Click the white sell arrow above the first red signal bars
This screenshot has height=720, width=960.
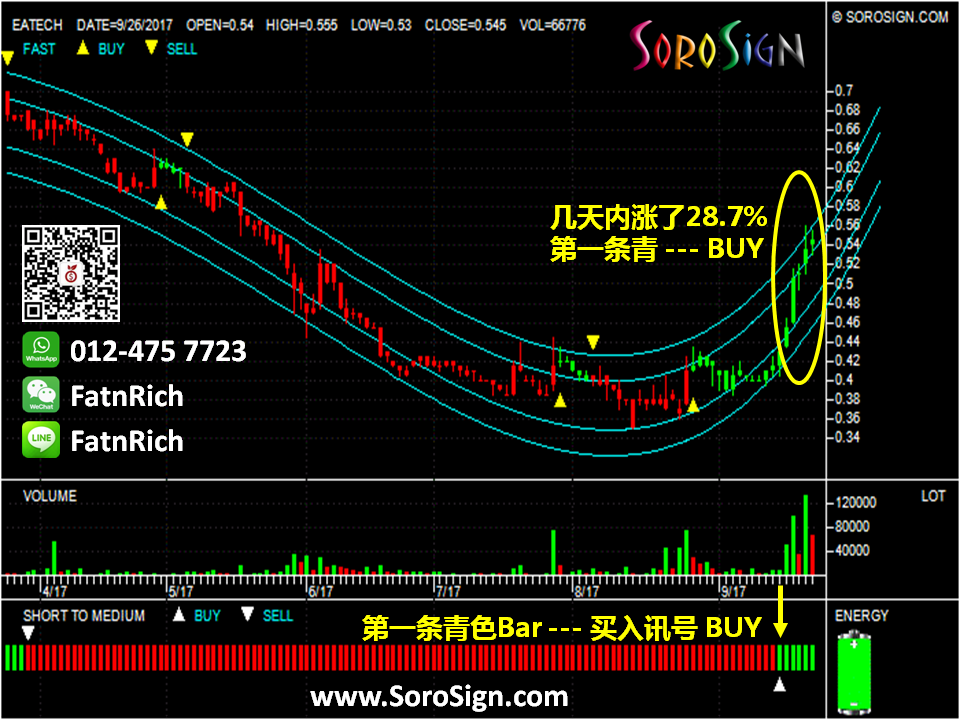pos(28,633)
